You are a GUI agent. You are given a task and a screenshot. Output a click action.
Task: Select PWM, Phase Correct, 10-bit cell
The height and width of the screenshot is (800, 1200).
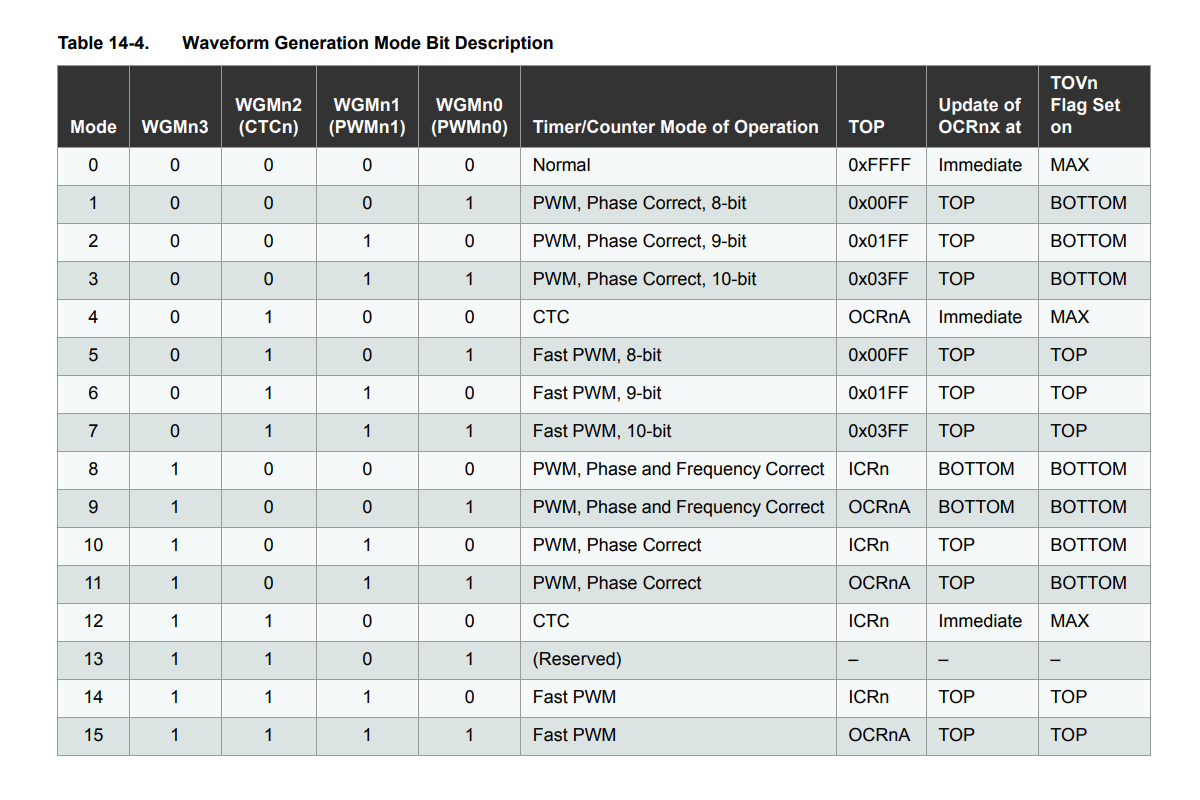644,279
